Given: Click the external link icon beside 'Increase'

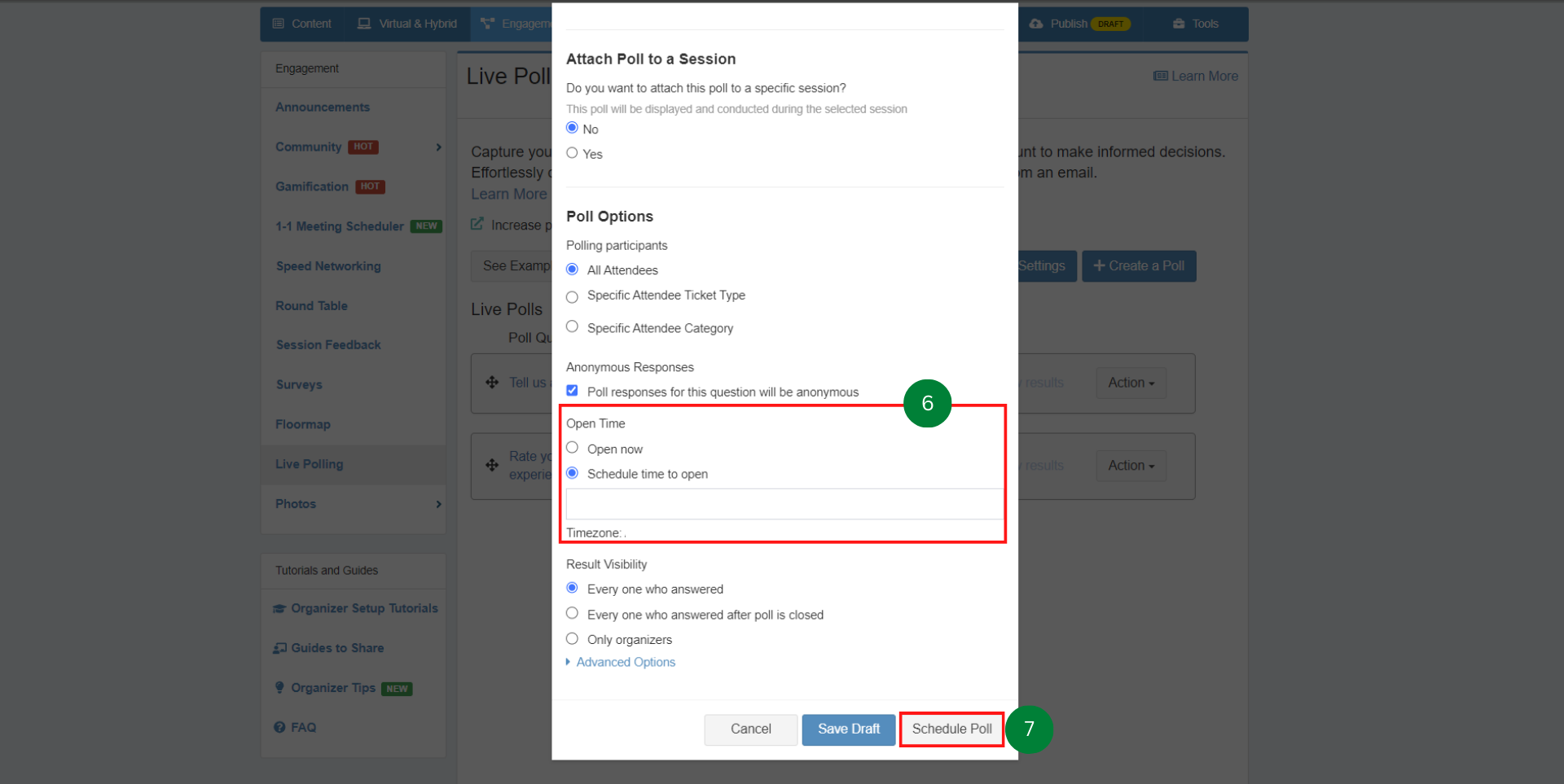Looking at the screenshot, I should [x=477, y=224].
